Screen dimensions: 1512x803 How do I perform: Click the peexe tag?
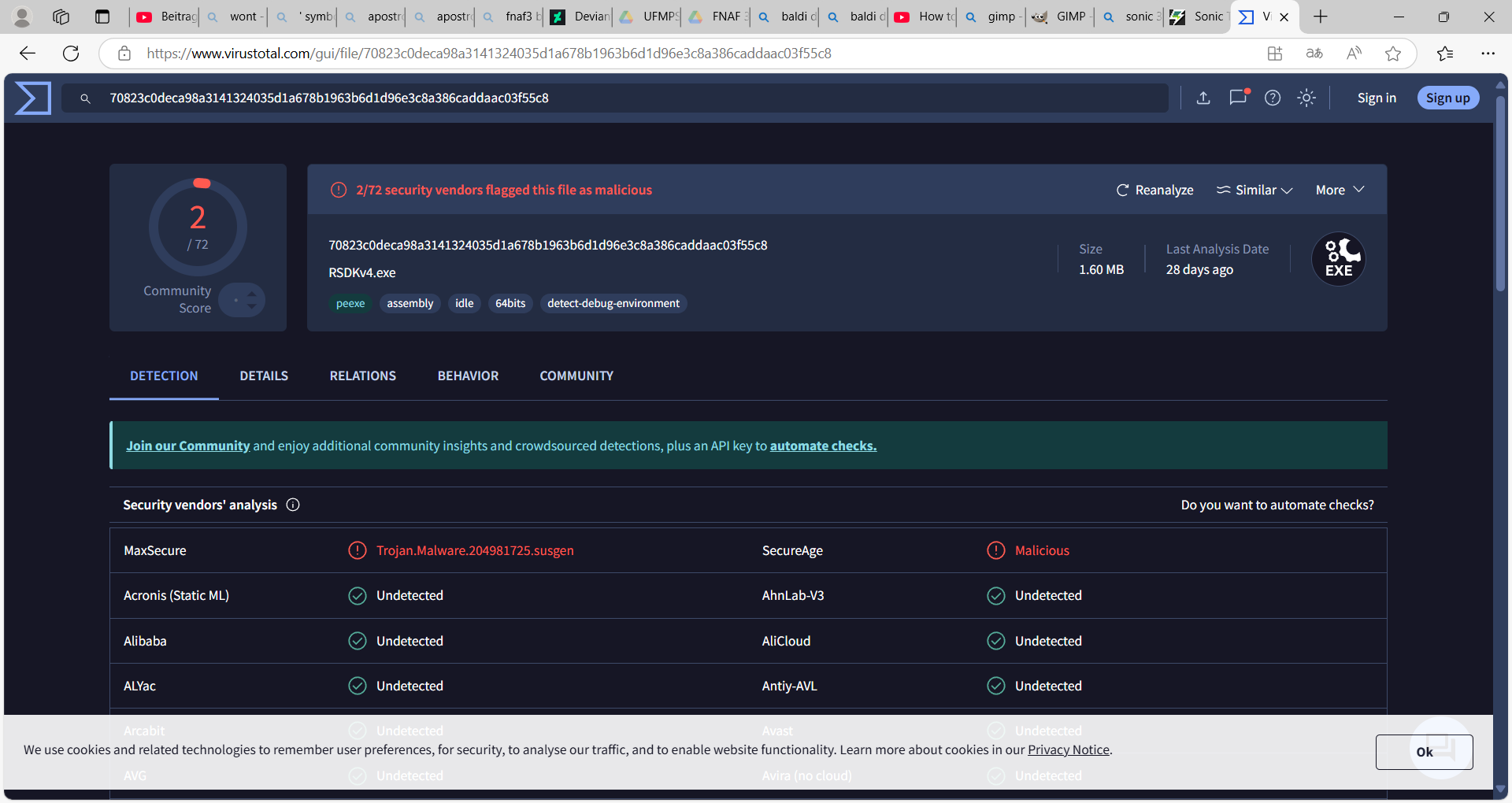pyautogui.click(x=350, y=303)
